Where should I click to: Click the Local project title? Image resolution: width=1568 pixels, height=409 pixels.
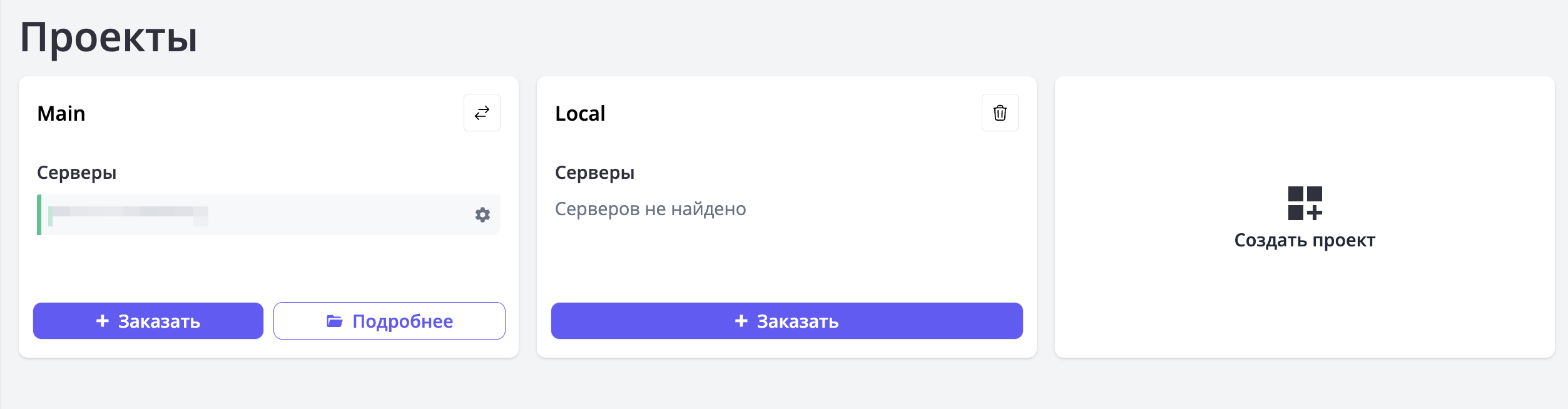(580, 114)
